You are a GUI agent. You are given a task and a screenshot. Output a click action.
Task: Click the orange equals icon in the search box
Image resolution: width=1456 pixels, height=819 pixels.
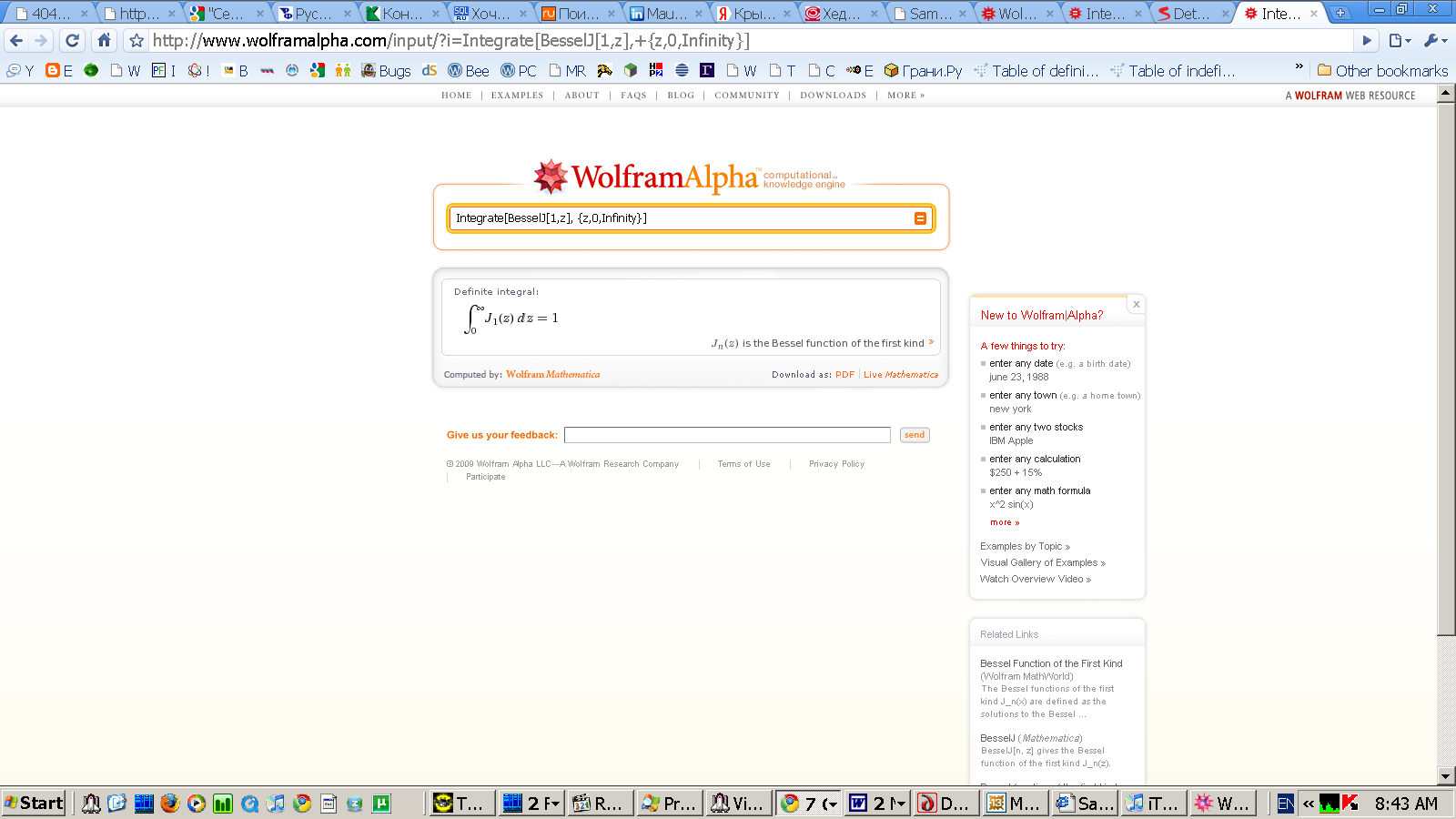click(920, 218)
